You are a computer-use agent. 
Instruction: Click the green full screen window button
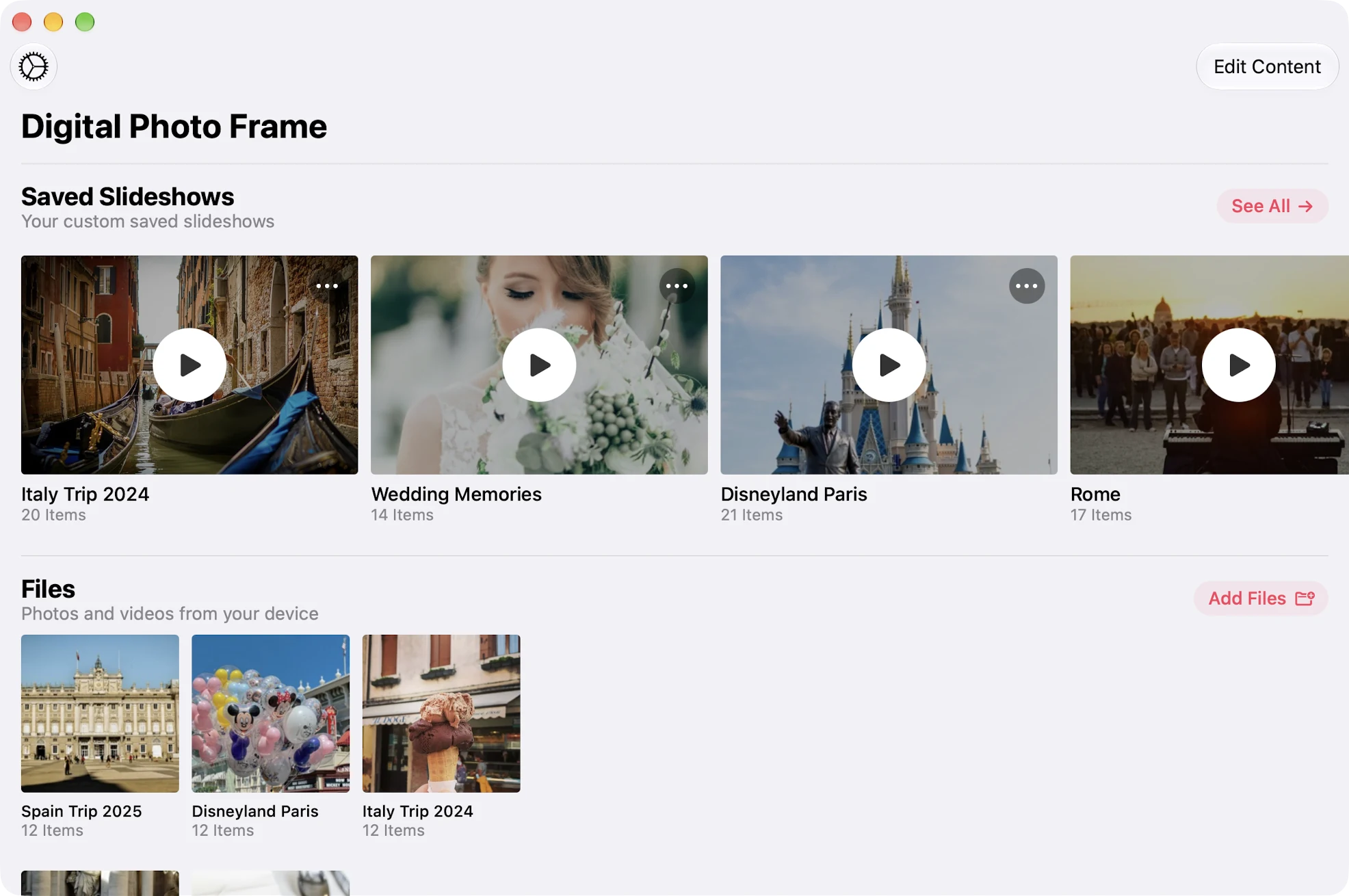pyautogui.click(x=85, y=22)
